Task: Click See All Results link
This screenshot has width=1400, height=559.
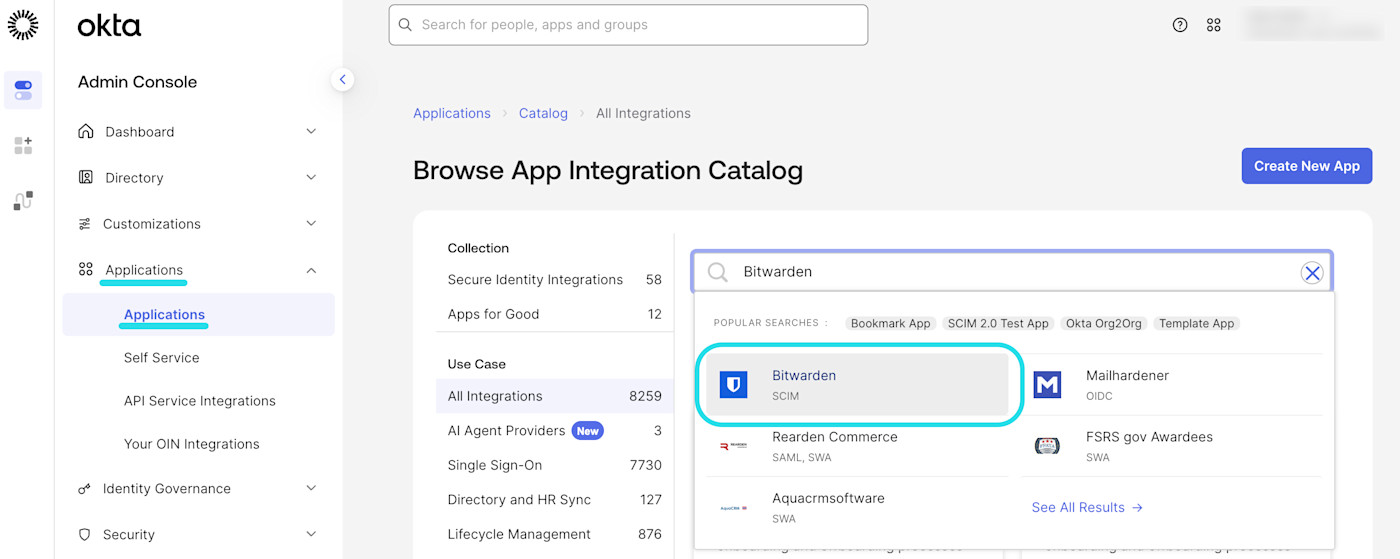Action: point(1087,508)
